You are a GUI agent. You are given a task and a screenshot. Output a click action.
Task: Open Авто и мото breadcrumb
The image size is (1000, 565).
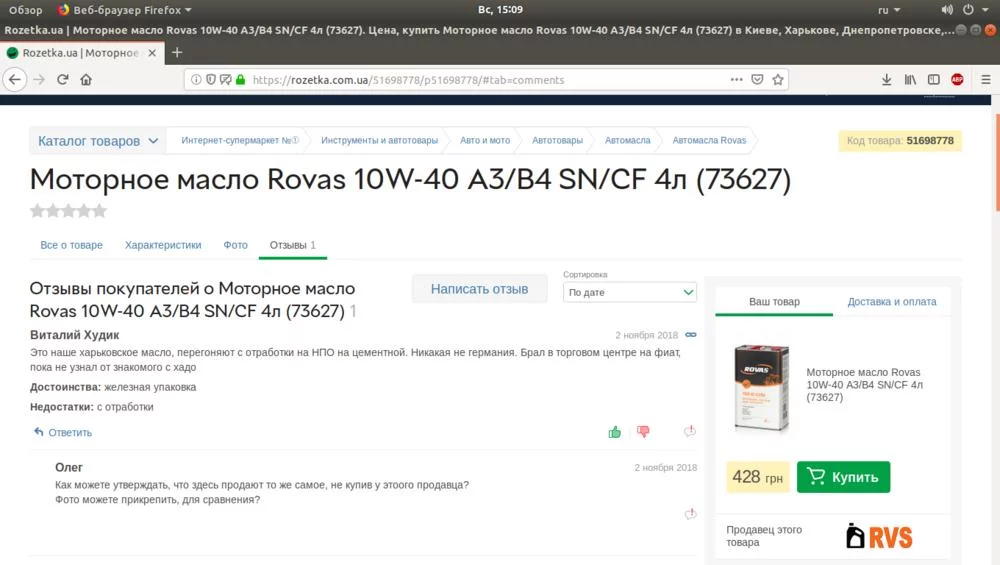485,140
